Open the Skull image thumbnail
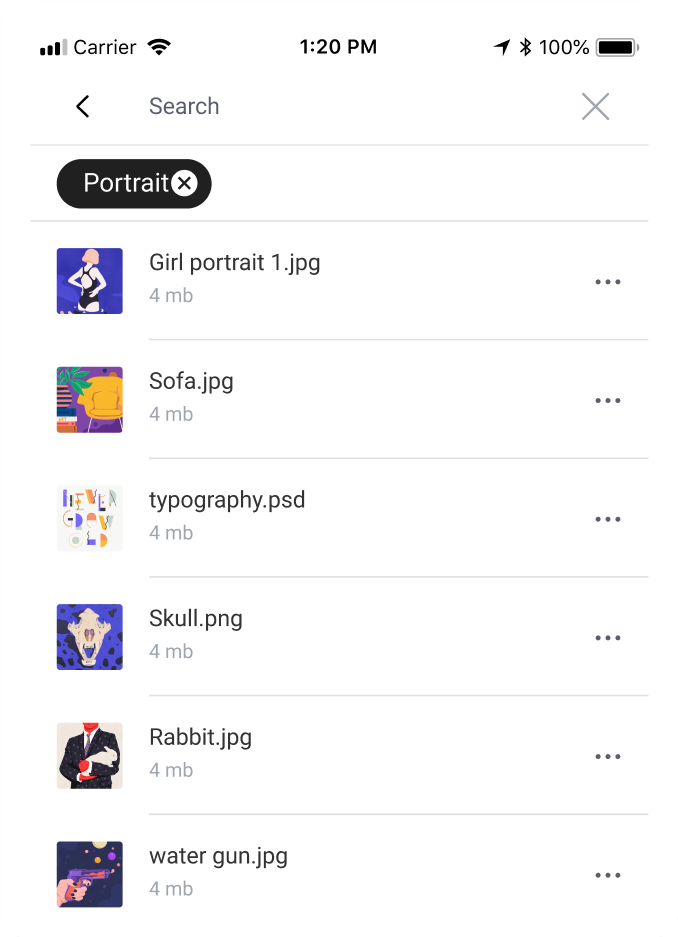This screenshot has width=678, height=937. coord(90,637)
